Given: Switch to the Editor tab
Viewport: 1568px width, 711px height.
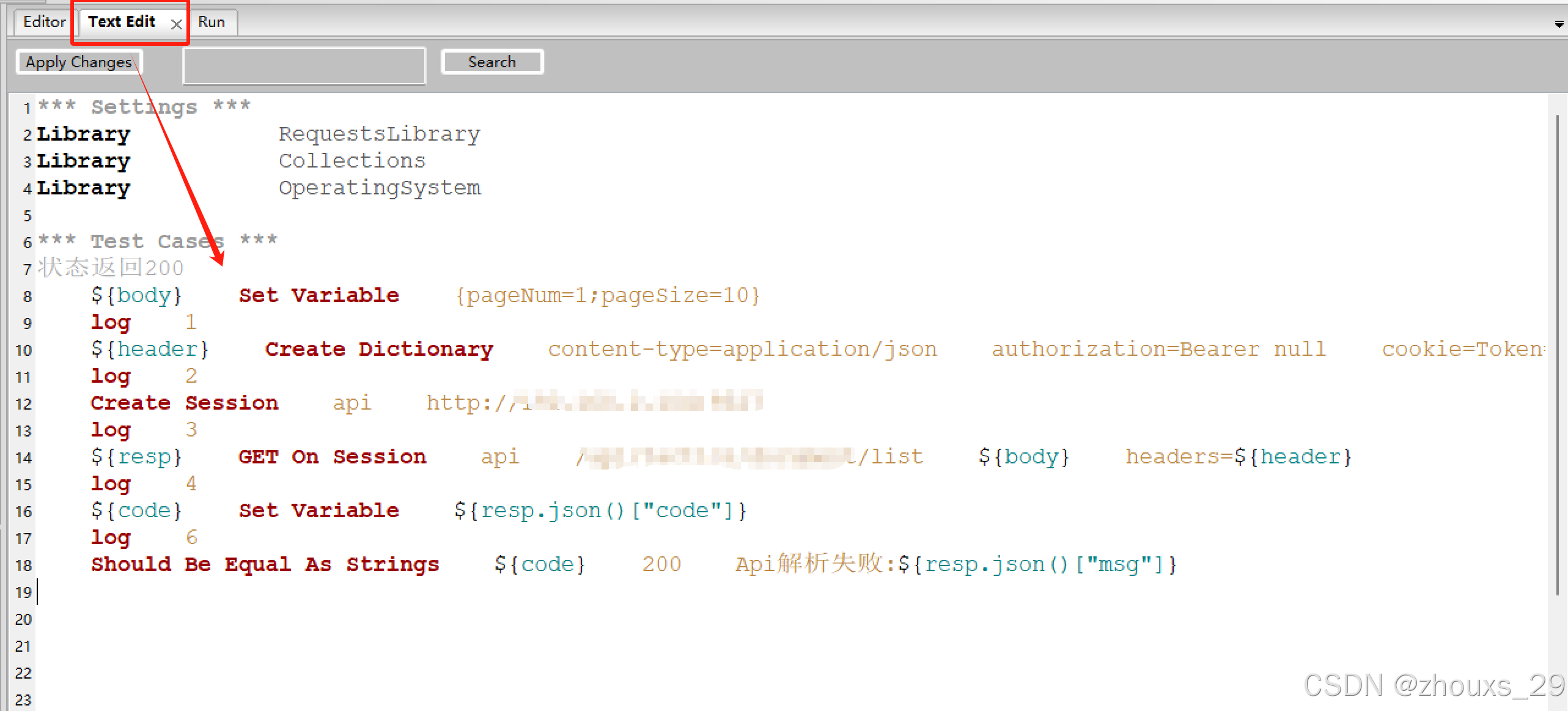Looking at the screenshot, I should [44, 22].
